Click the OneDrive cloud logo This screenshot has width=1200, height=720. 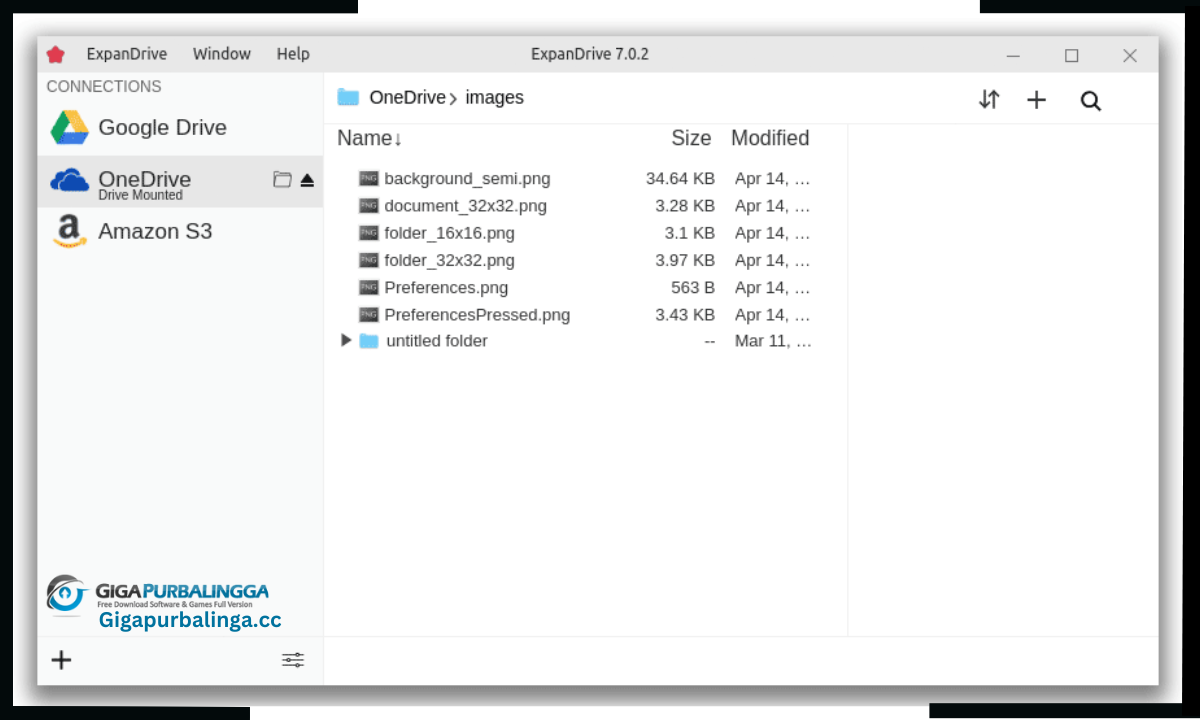pos(70,180)
